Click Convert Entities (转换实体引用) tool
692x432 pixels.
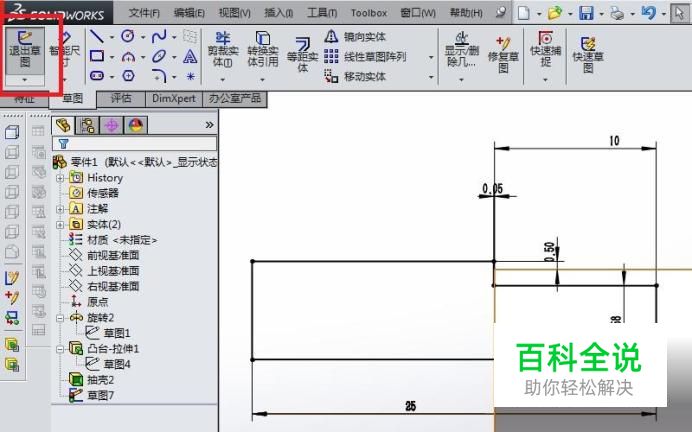point(263,49)
